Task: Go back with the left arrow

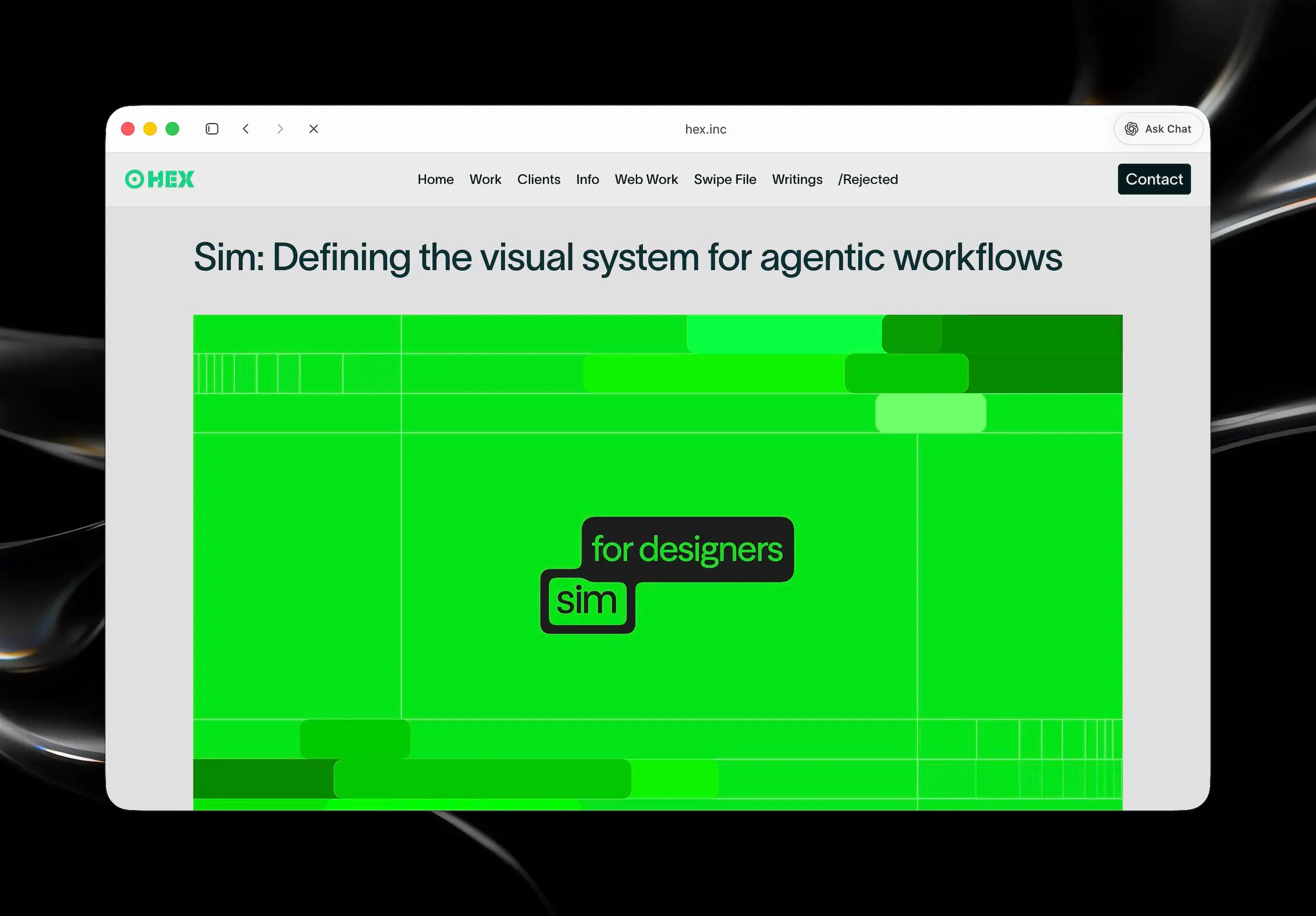Action: click(246, 129)
